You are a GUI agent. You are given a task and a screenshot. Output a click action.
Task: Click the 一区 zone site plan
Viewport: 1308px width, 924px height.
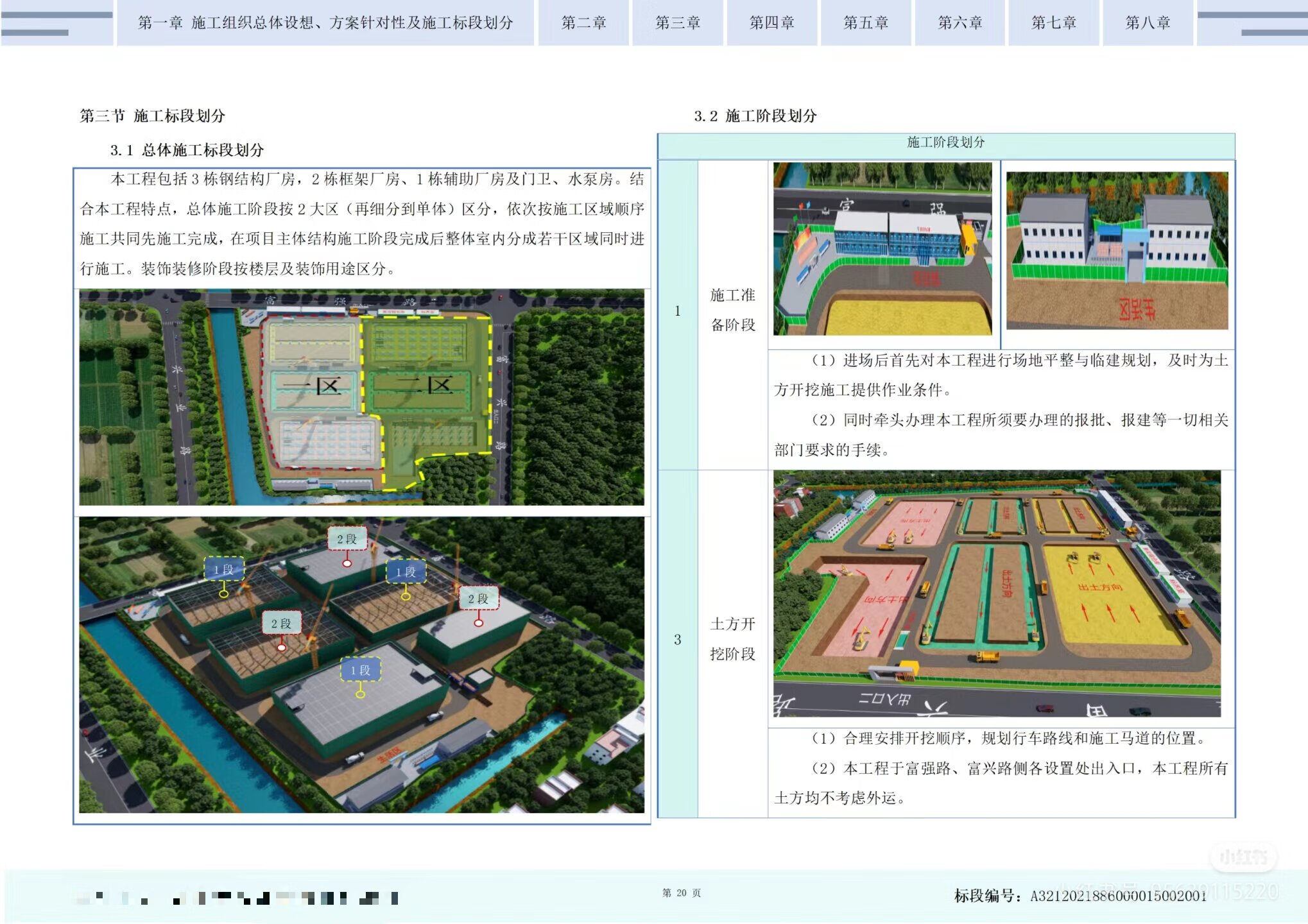pyautogui.click(x=313, y=387)
